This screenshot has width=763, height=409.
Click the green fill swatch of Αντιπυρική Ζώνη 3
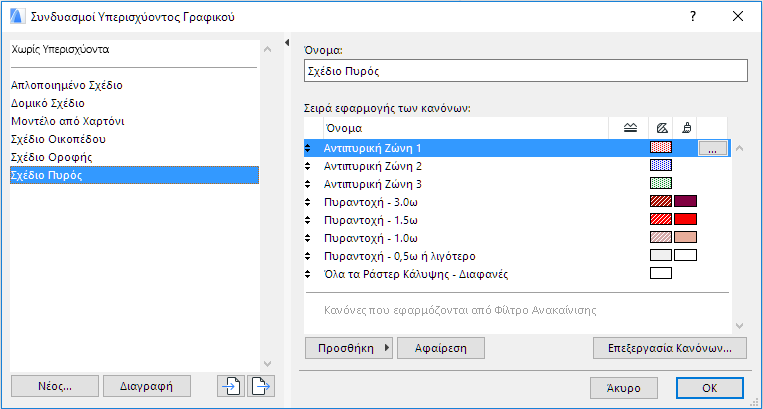[x=661, y=183]
